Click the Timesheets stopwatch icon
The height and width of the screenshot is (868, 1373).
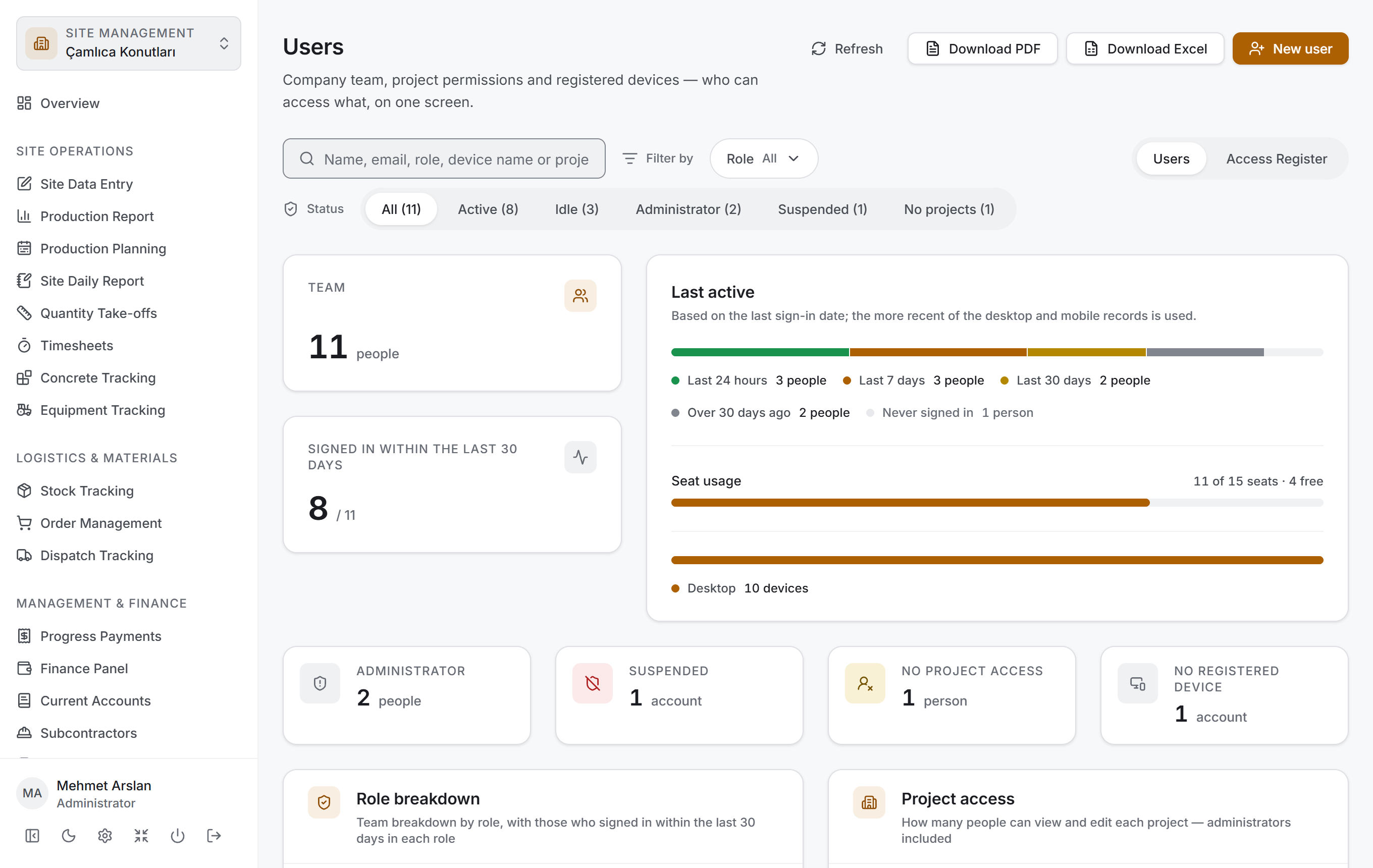[x=24, y=345]
